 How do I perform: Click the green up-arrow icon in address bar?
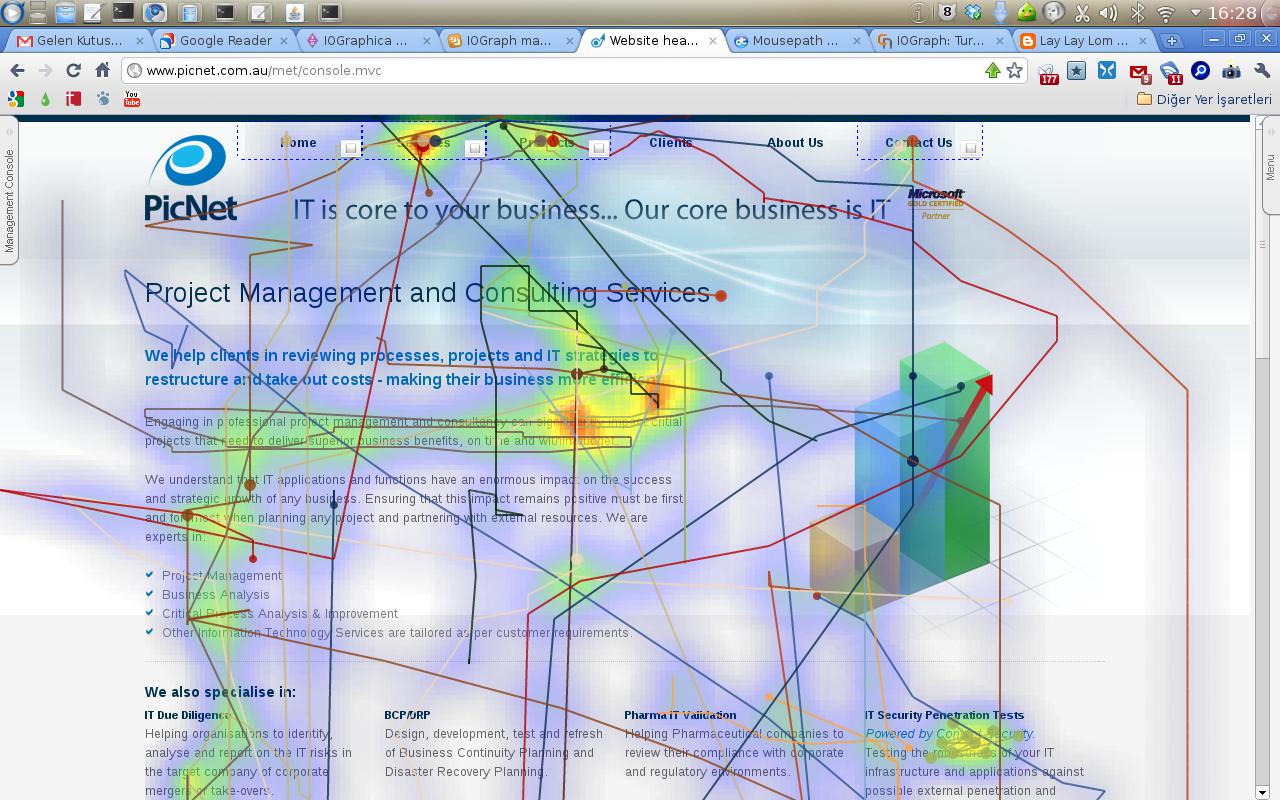pyautogui.click(x=992, y=70)
